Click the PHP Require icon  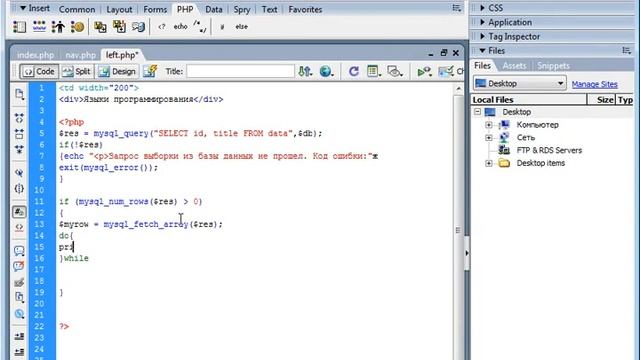click(119, 27)
